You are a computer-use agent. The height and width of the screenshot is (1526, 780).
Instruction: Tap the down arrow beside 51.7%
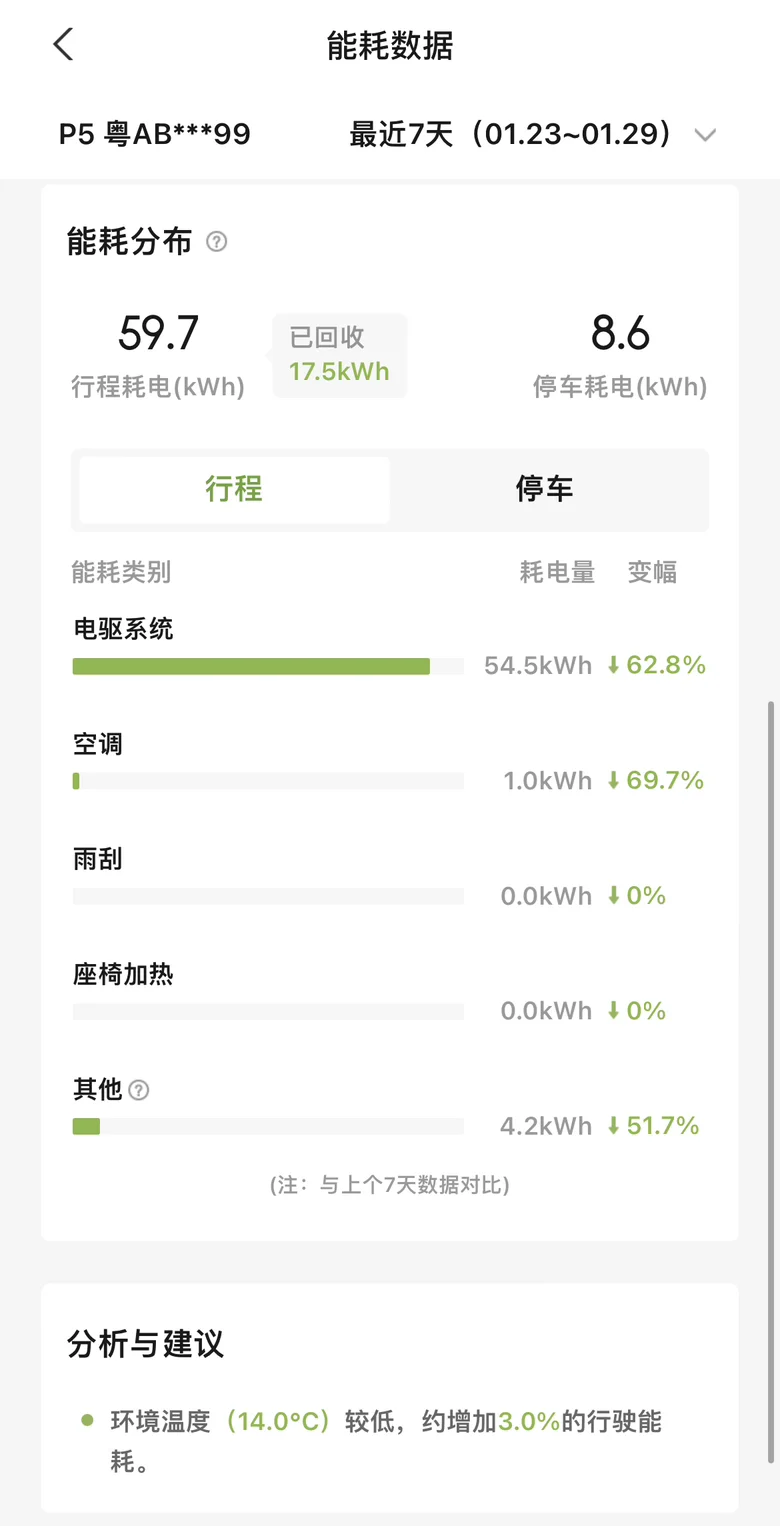613,1126
